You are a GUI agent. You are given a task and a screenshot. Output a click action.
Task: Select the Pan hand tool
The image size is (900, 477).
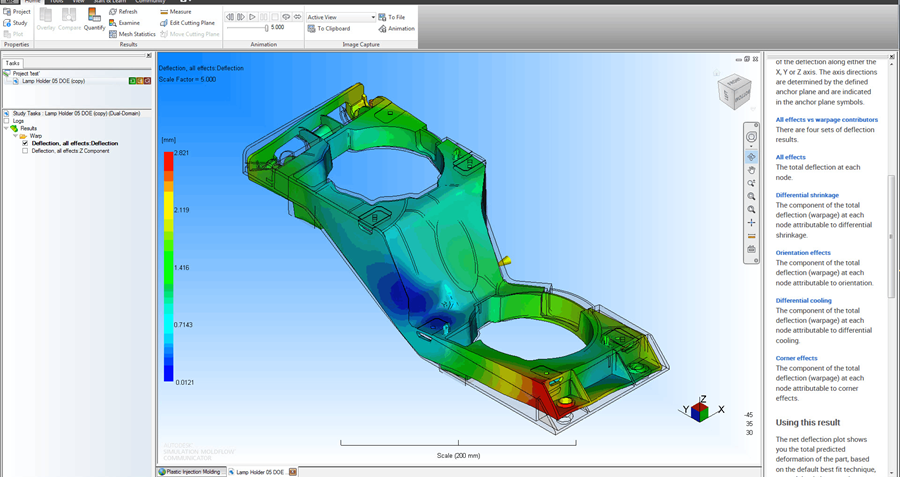click(x=751, y=170)
